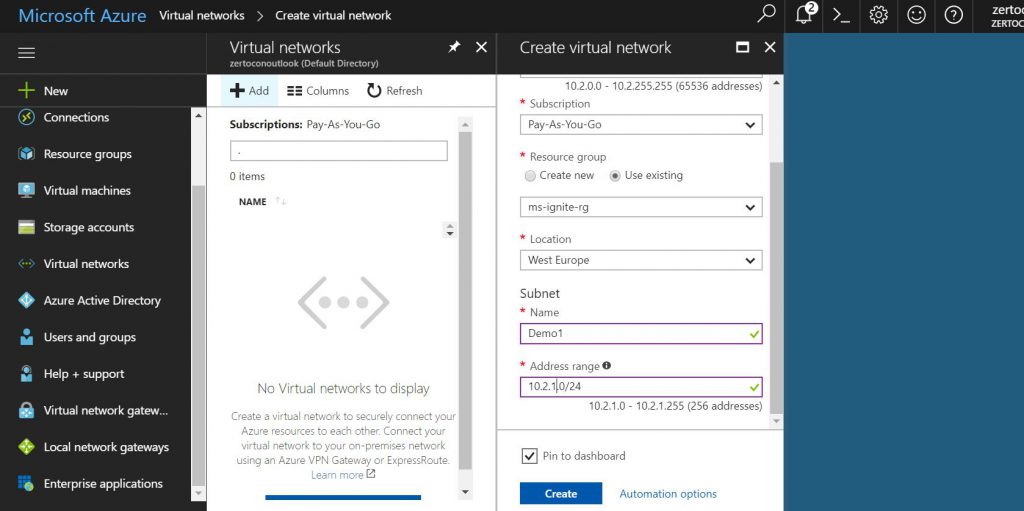
Task: Open the notifications bell icon
Action: click(x=804, y=15)
